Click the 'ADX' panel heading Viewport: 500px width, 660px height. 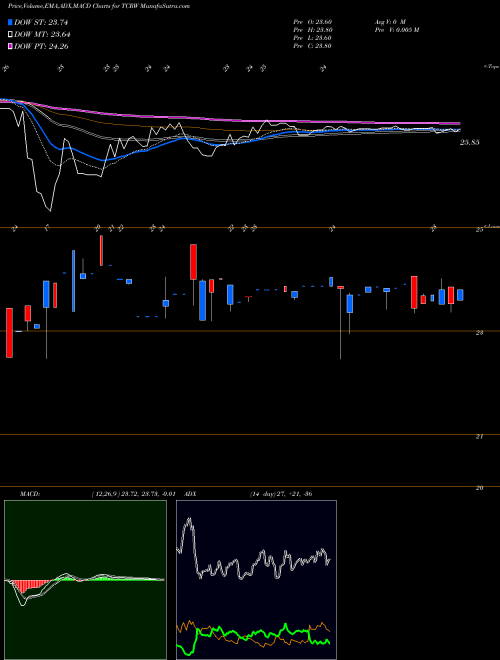[191, 494]
